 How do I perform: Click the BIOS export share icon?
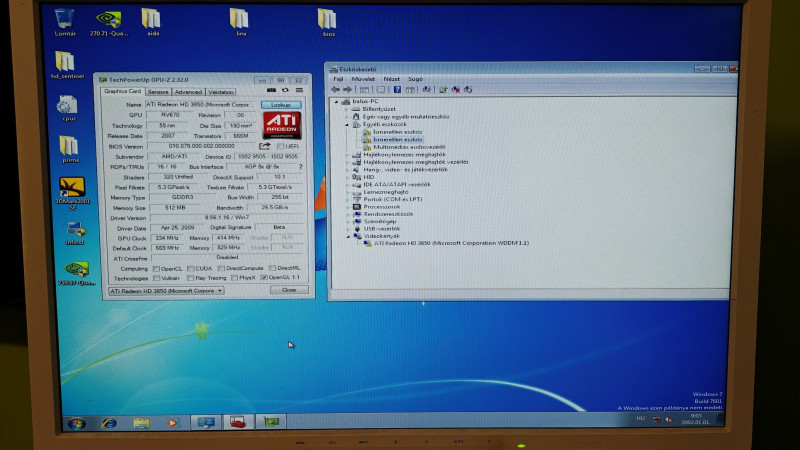point(264,146)
